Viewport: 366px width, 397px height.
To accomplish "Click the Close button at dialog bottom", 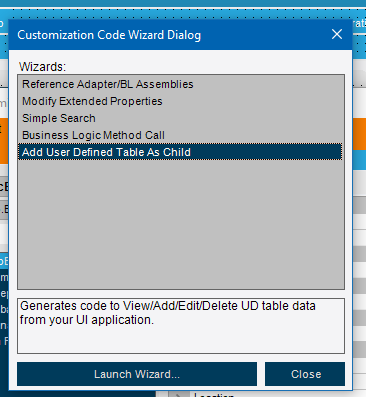I will (x=305, y=374).
